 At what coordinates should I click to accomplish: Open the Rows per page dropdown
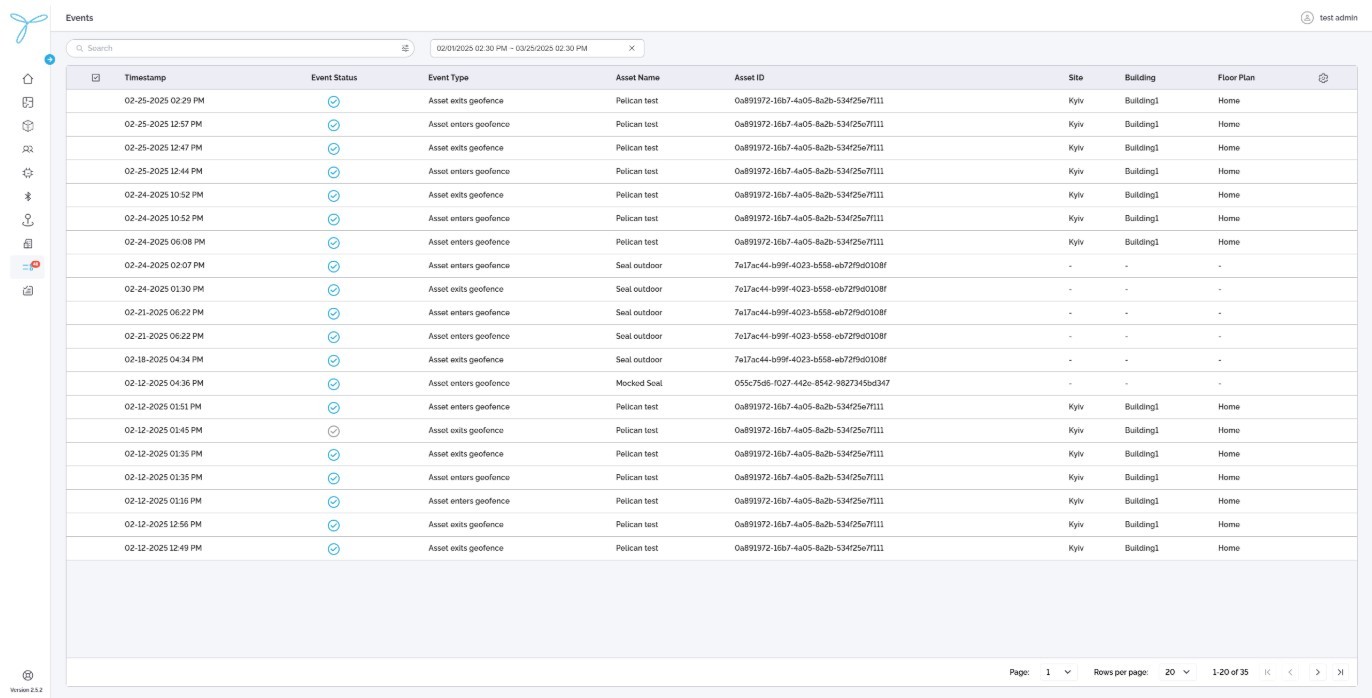pyautogui.click(x=1177, y=673)
